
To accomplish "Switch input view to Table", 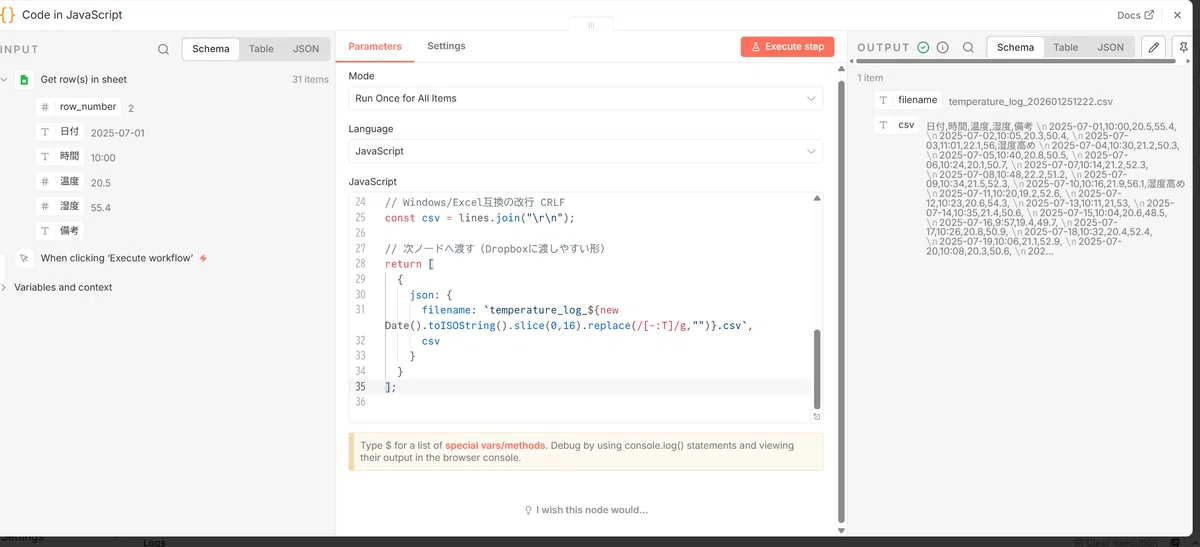I will coord(261,48).
